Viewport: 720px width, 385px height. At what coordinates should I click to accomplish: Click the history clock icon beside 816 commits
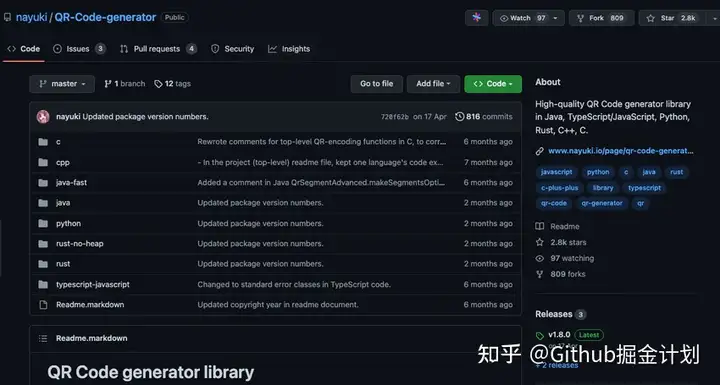459,117
